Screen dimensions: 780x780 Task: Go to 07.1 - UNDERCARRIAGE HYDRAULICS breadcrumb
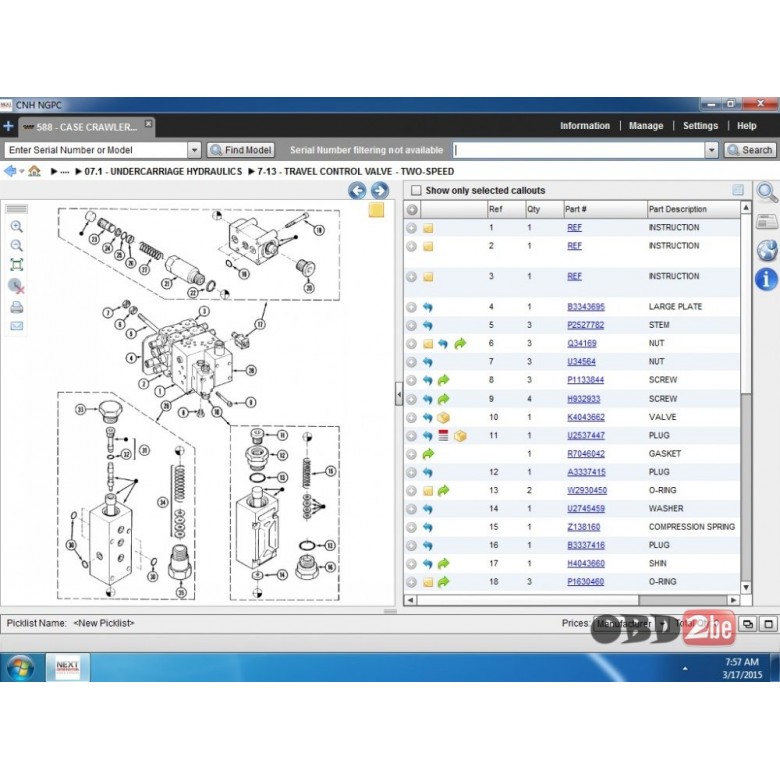[163, 172]
